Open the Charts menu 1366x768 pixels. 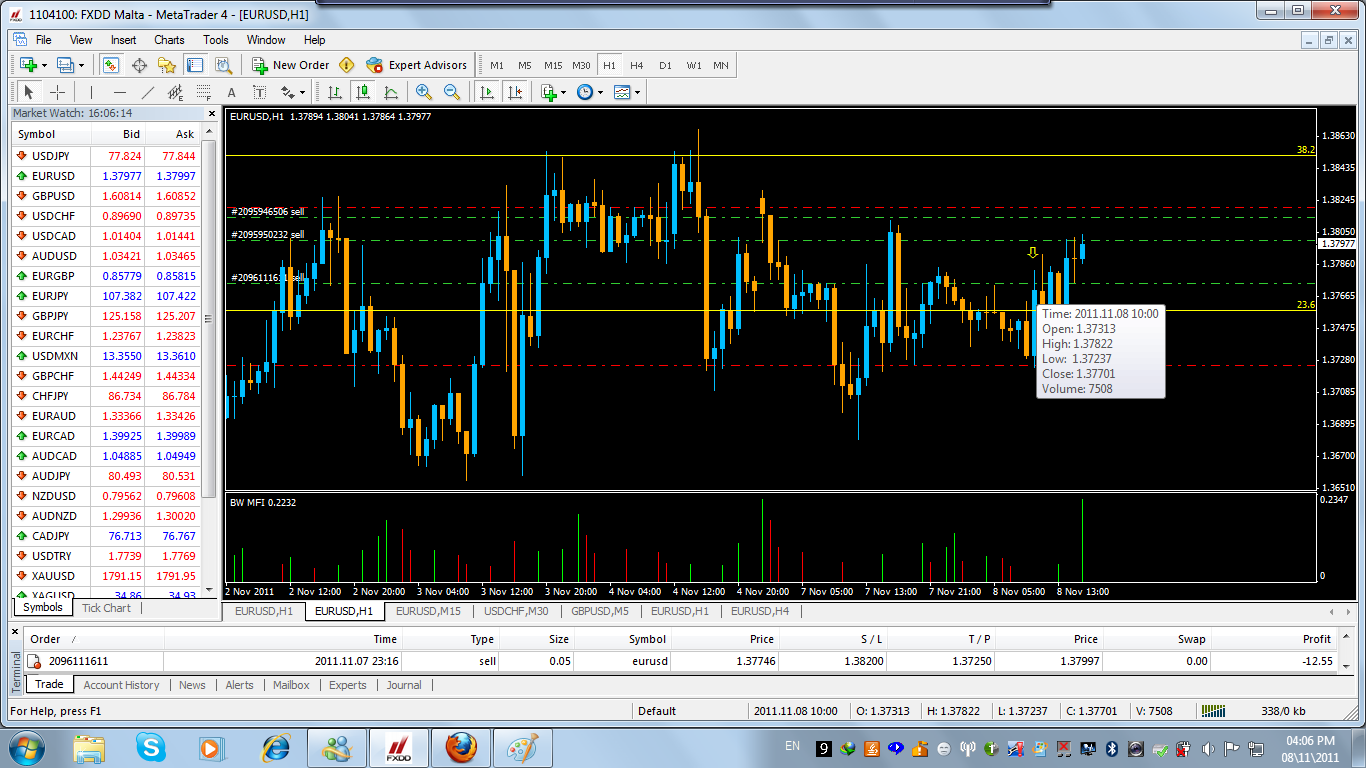pyautogui.click(x=169, y=40)
